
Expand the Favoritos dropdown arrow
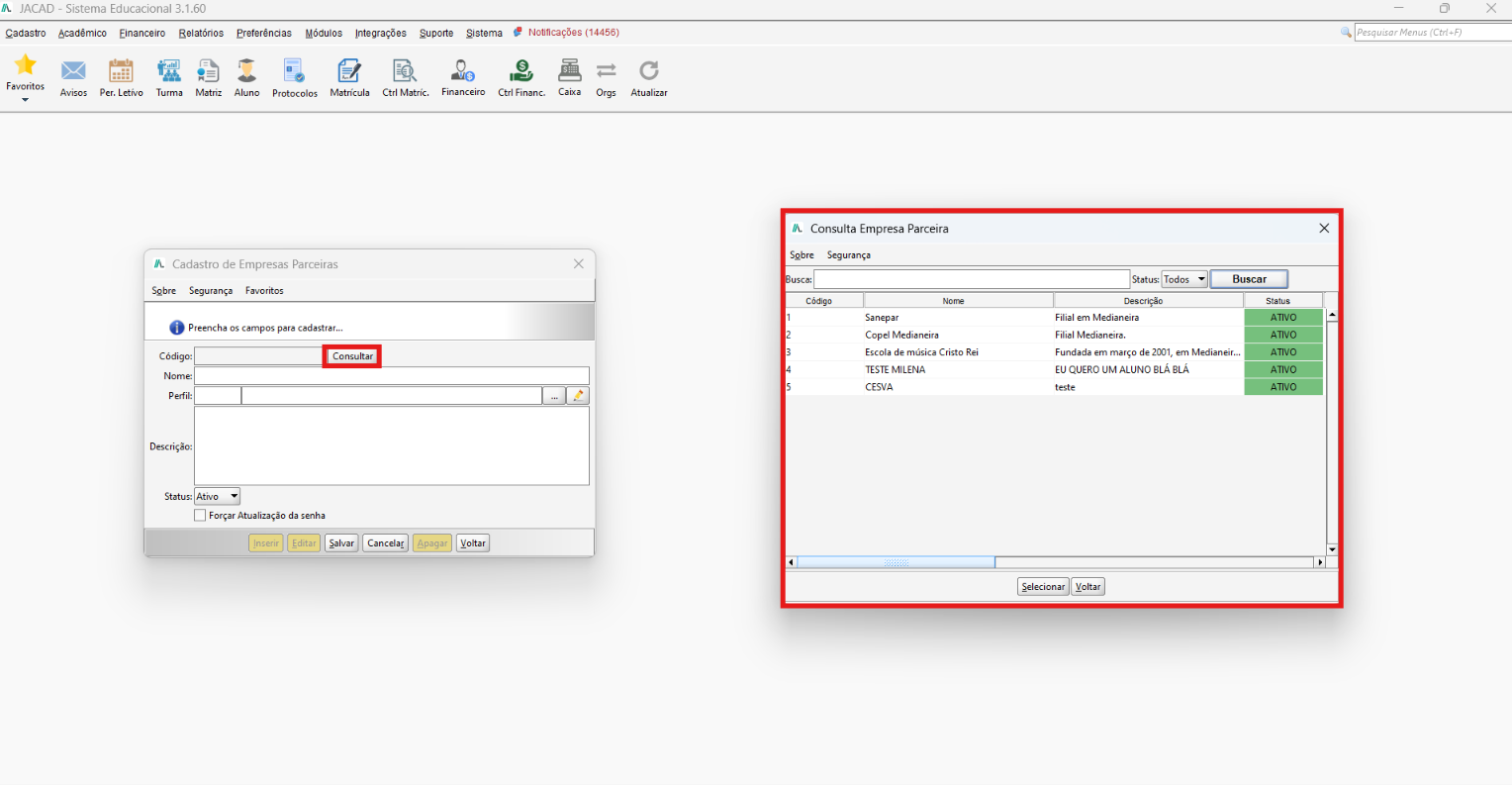click(x=25, y=100)
